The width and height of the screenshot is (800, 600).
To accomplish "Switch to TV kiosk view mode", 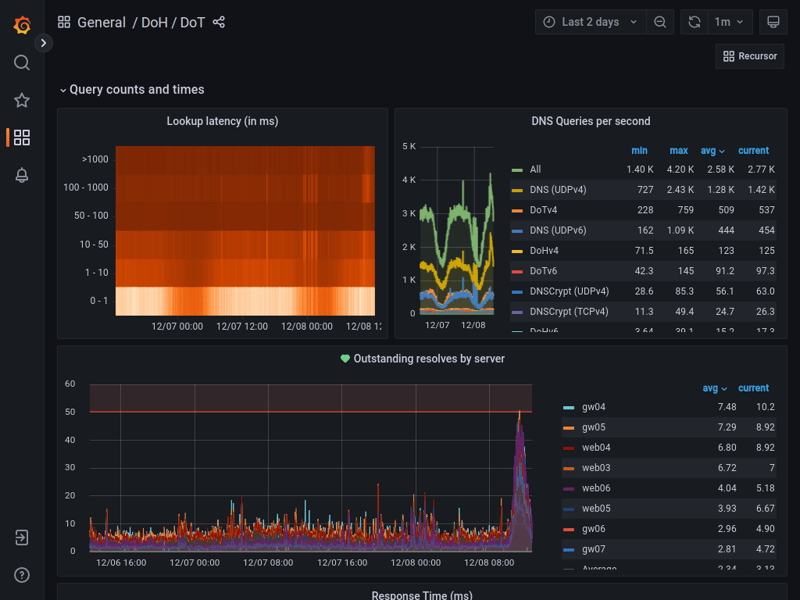I will pyautogui.click(x=773, y=22).
